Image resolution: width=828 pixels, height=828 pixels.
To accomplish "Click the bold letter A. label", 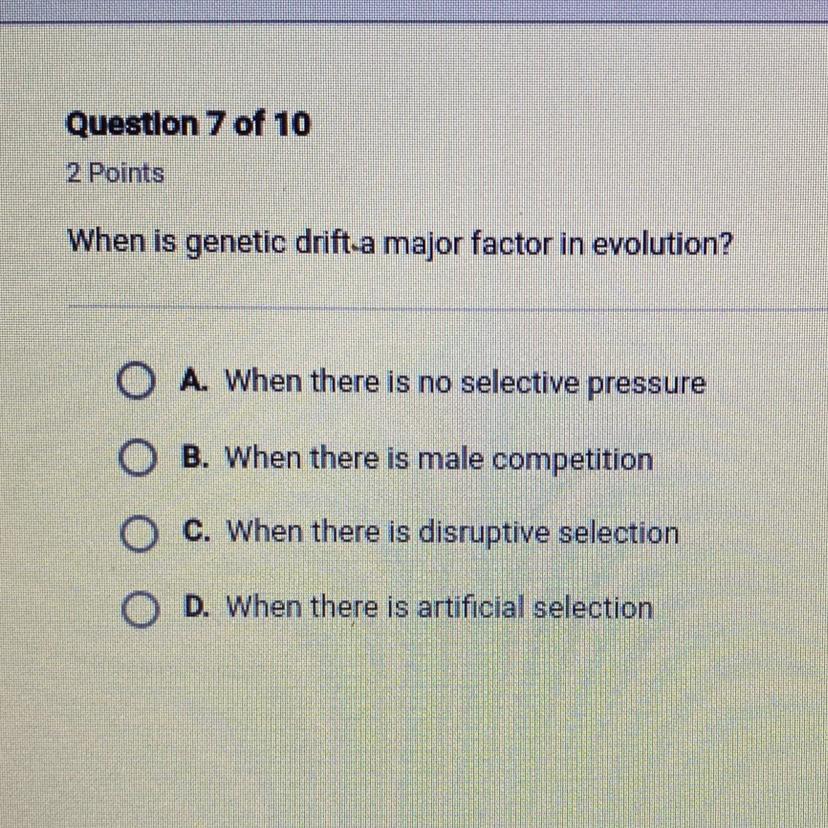I will (194, 380).
